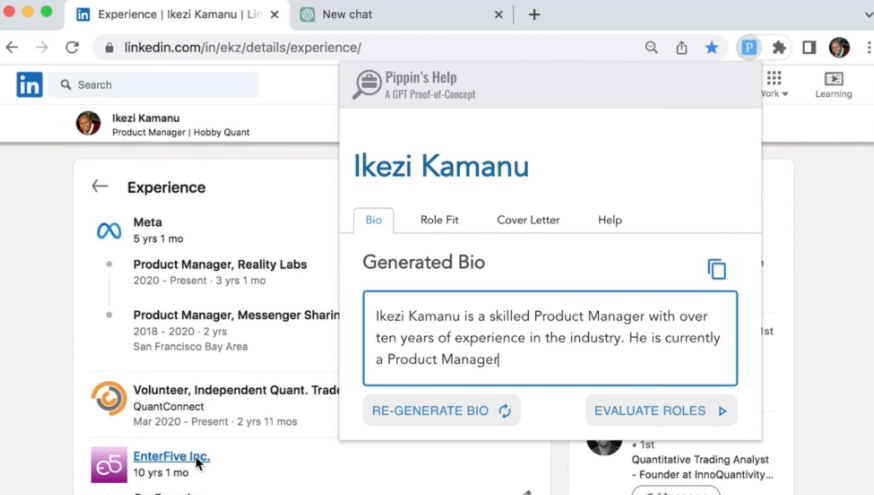The height and width of the screenshot is (495, 874).
Task: Open the Learning icon in LinkedIn nav
Action: pos(833,85)
